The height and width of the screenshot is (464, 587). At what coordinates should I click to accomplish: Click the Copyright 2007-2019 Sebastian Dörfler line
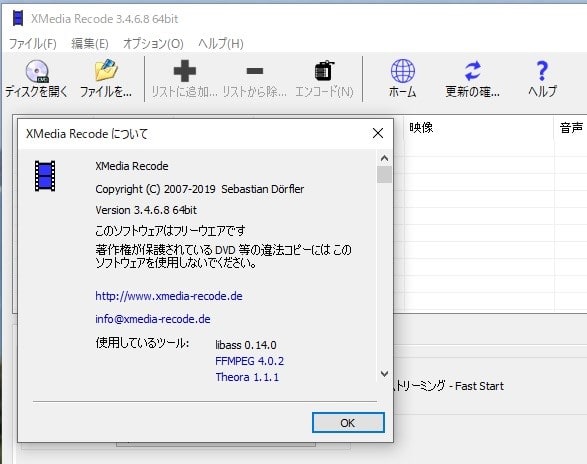(x=200, y=189)
